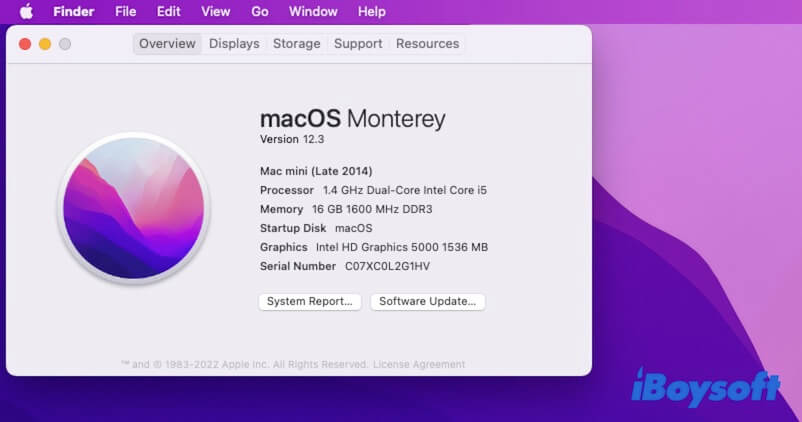
Task: Open the File menu
Action: click(x=125, y=11)
